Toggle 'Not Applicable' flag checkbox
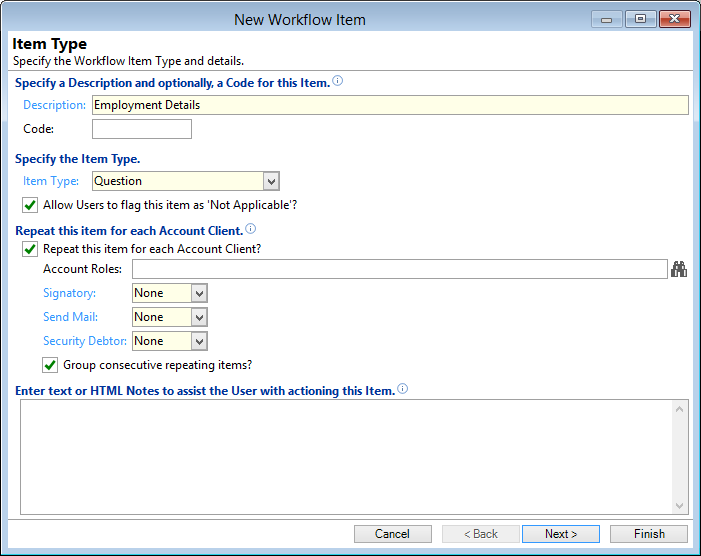 (30, 205)
